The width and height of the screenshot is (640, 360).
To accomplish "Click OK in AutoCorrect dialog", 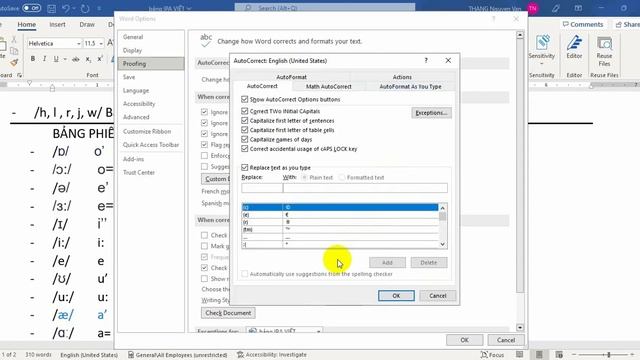I will 396,296.
